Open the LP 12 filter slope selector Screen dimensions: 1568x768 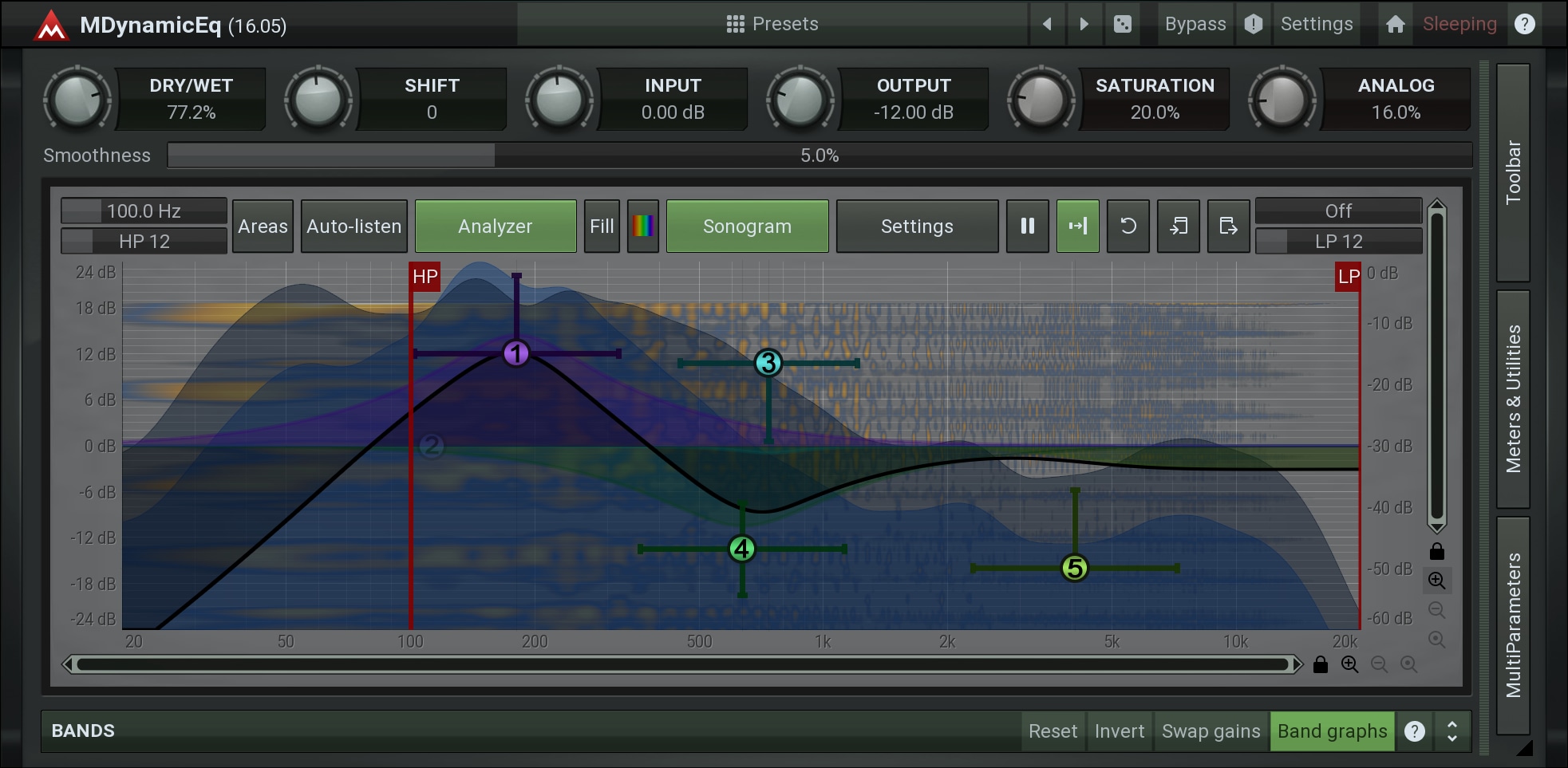(x=1339, y=241)
